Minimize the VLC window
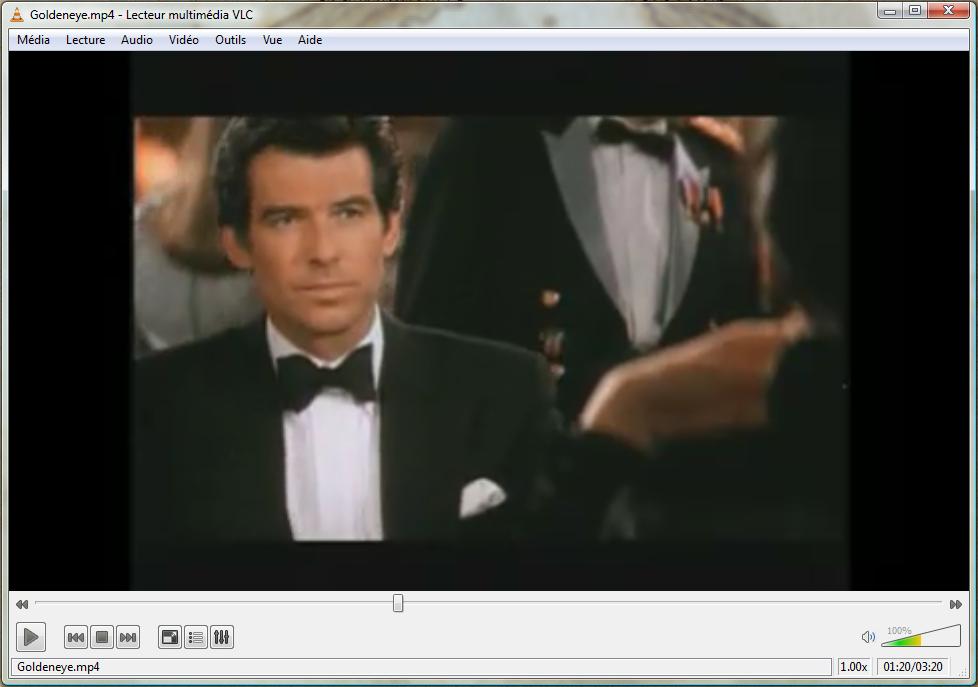The width and height of the screenshot is (978, 687). [890, 11]
